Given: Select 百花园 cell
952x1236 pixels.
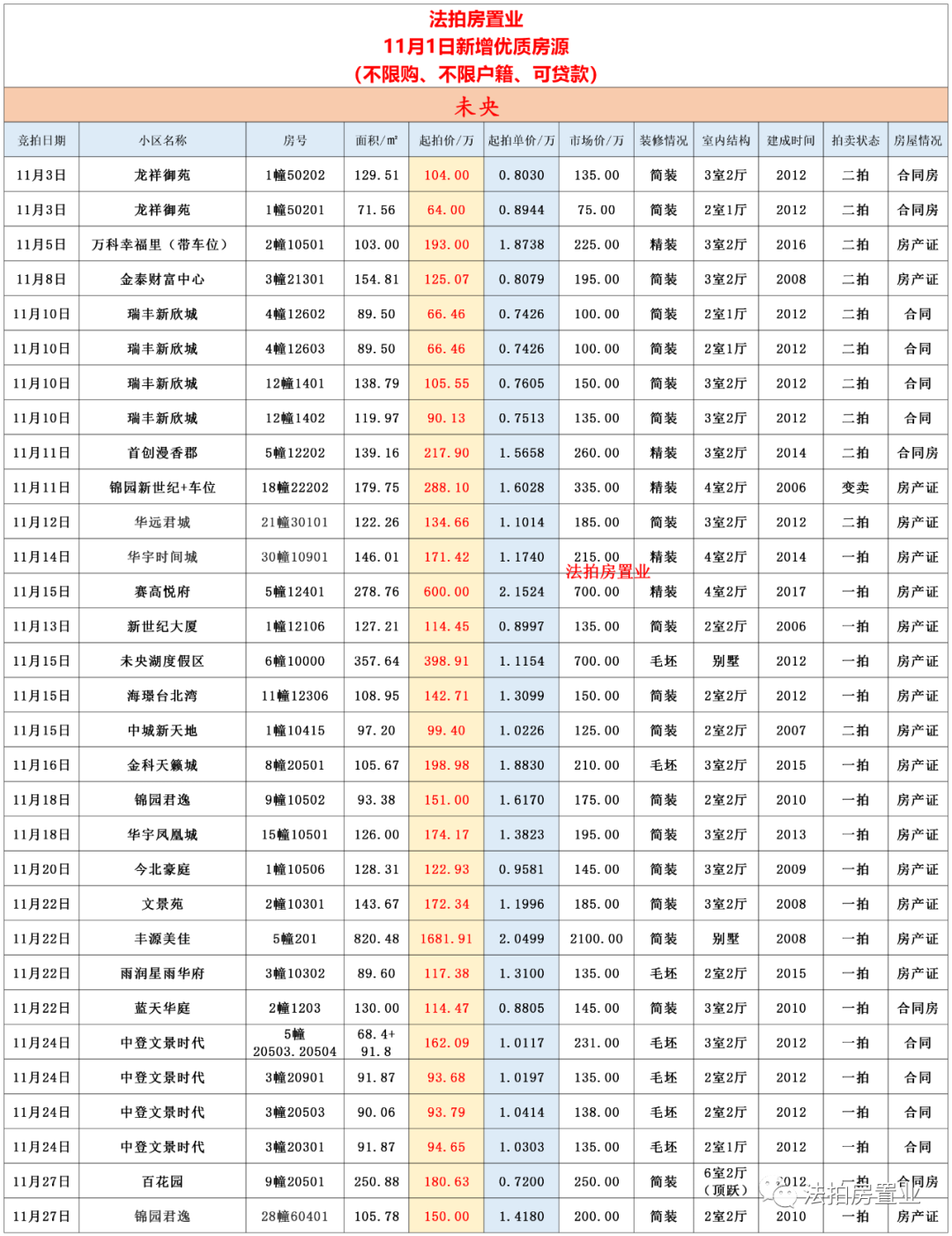Looking at the screenshot, I should coord(162,1182).
